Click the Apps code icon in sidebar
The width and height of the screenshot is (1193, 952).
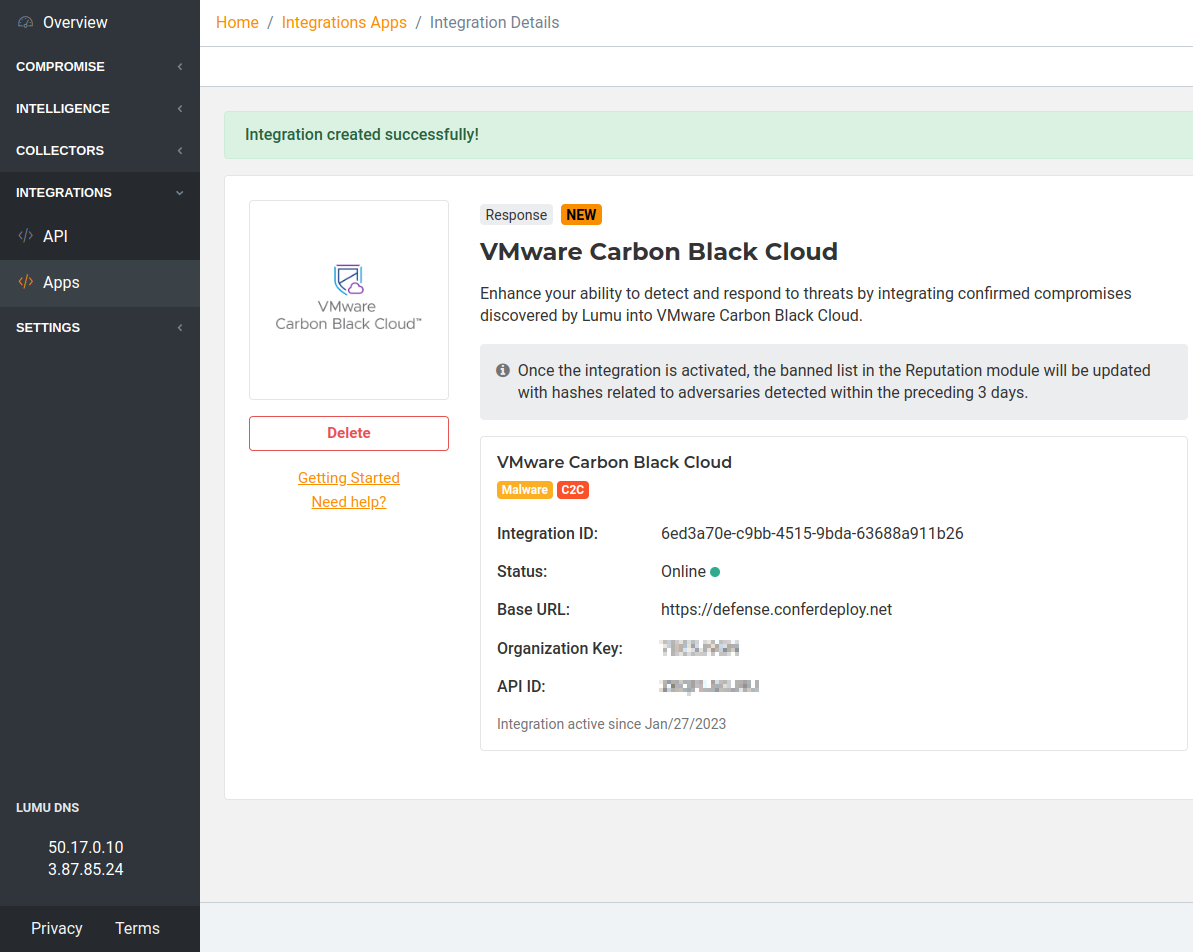[26, 283]
